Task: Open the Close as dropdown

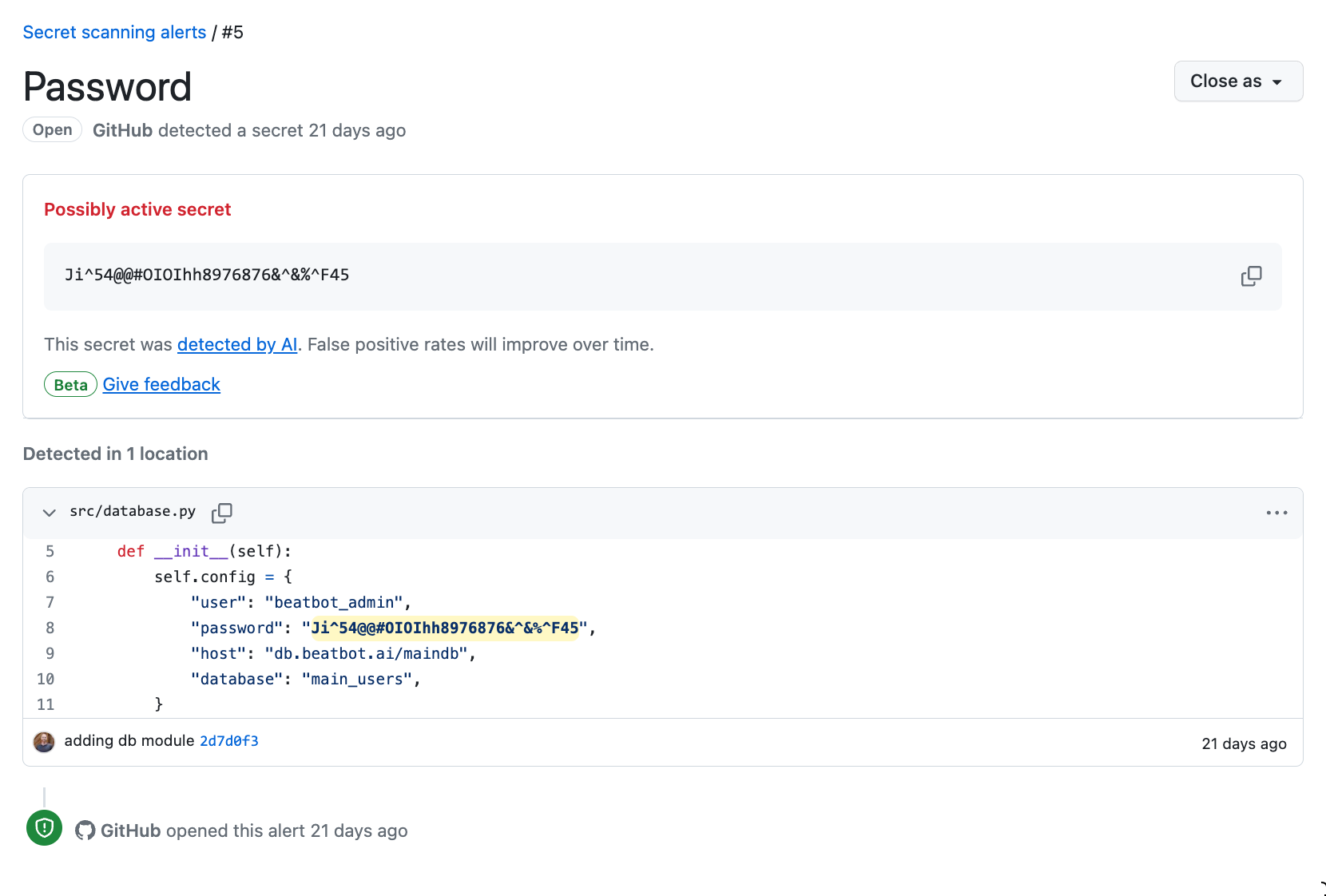Action: (1237, 81)
